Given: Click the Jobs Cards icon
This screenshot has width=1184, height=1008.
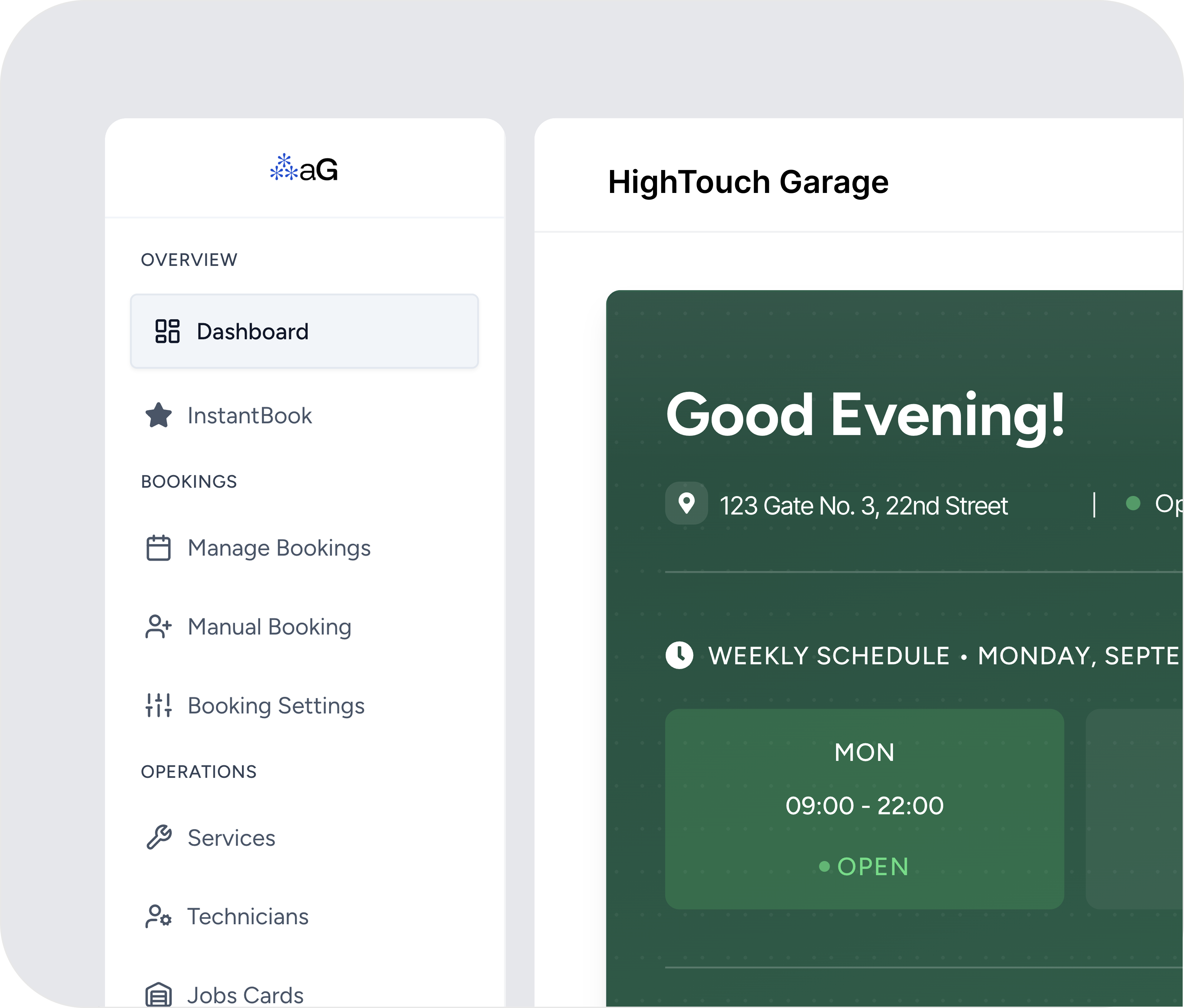Looking at the screenshot, I should (158, 995).
